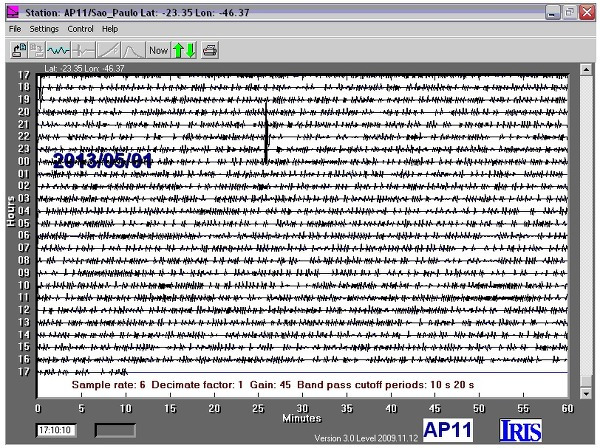
Task: Click the 60 minute axis tick label
Action: point(567,409)
